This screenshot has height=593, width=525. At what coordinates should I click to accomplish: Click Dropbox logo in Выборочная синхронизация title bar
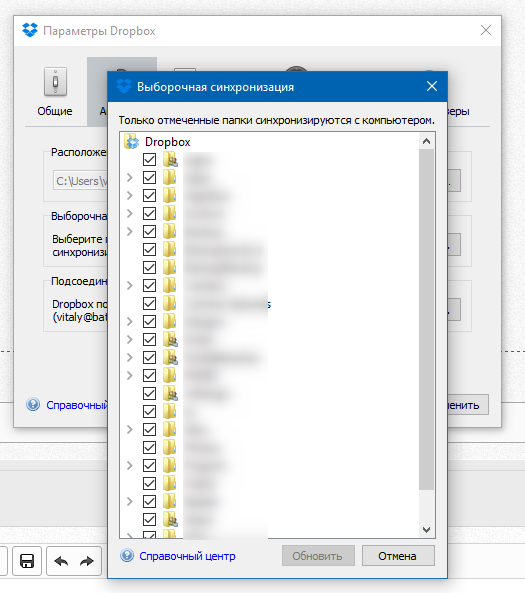124,86
